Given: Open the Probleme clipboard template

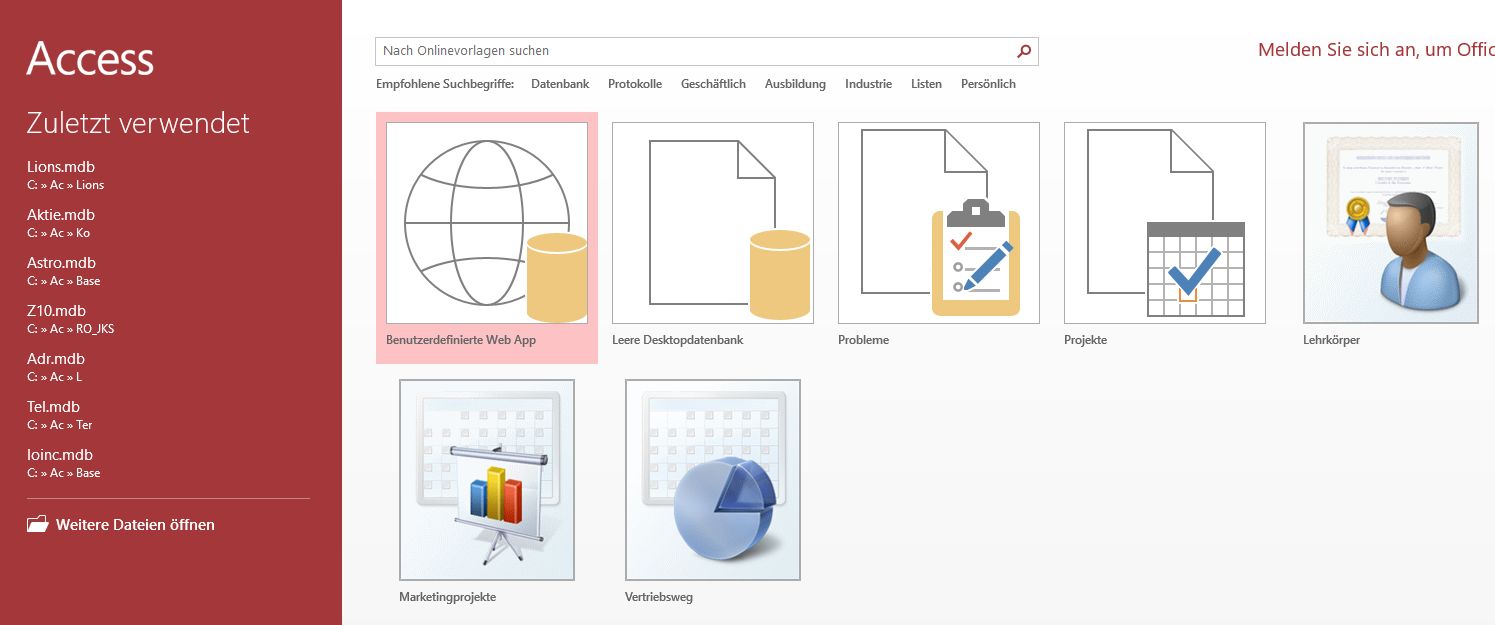Looking at the screenshot, I should click(939, 223).
